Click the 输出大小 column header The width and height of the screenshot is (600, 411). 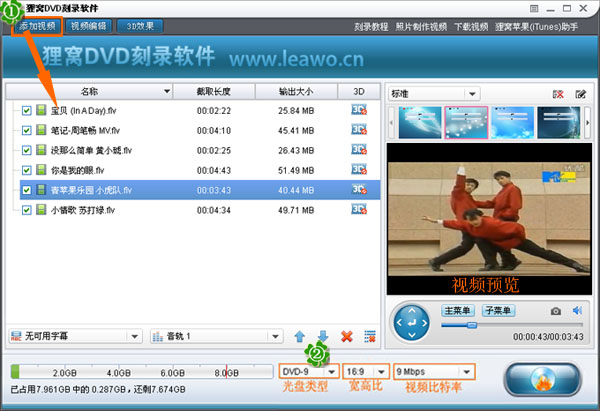296,91
